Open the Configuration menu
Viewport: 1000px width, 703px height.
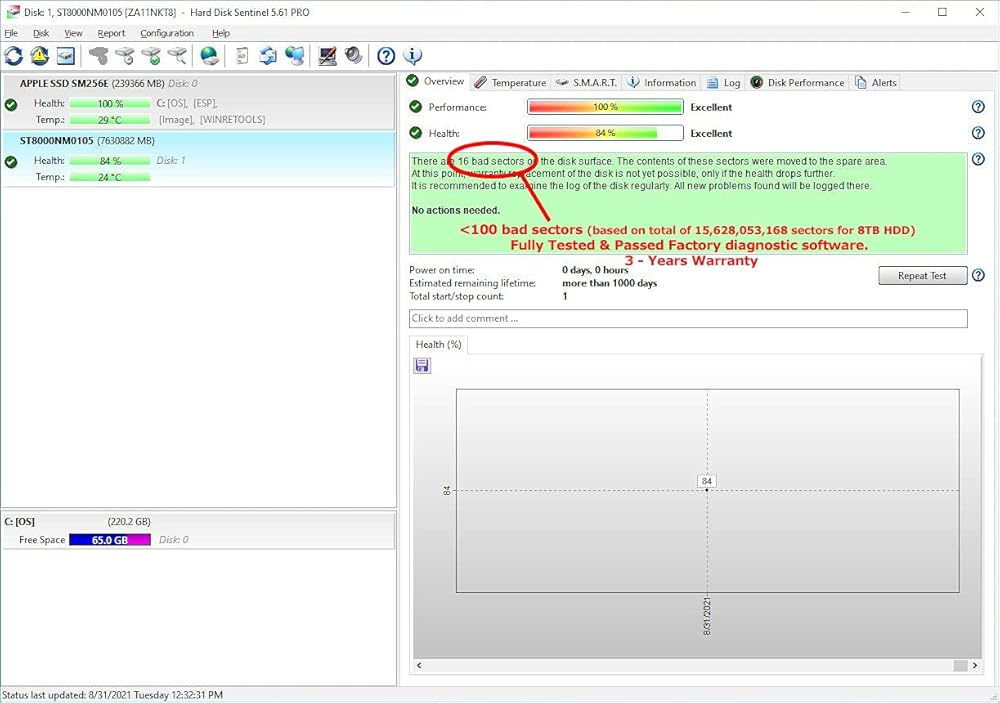pos(167,33)
